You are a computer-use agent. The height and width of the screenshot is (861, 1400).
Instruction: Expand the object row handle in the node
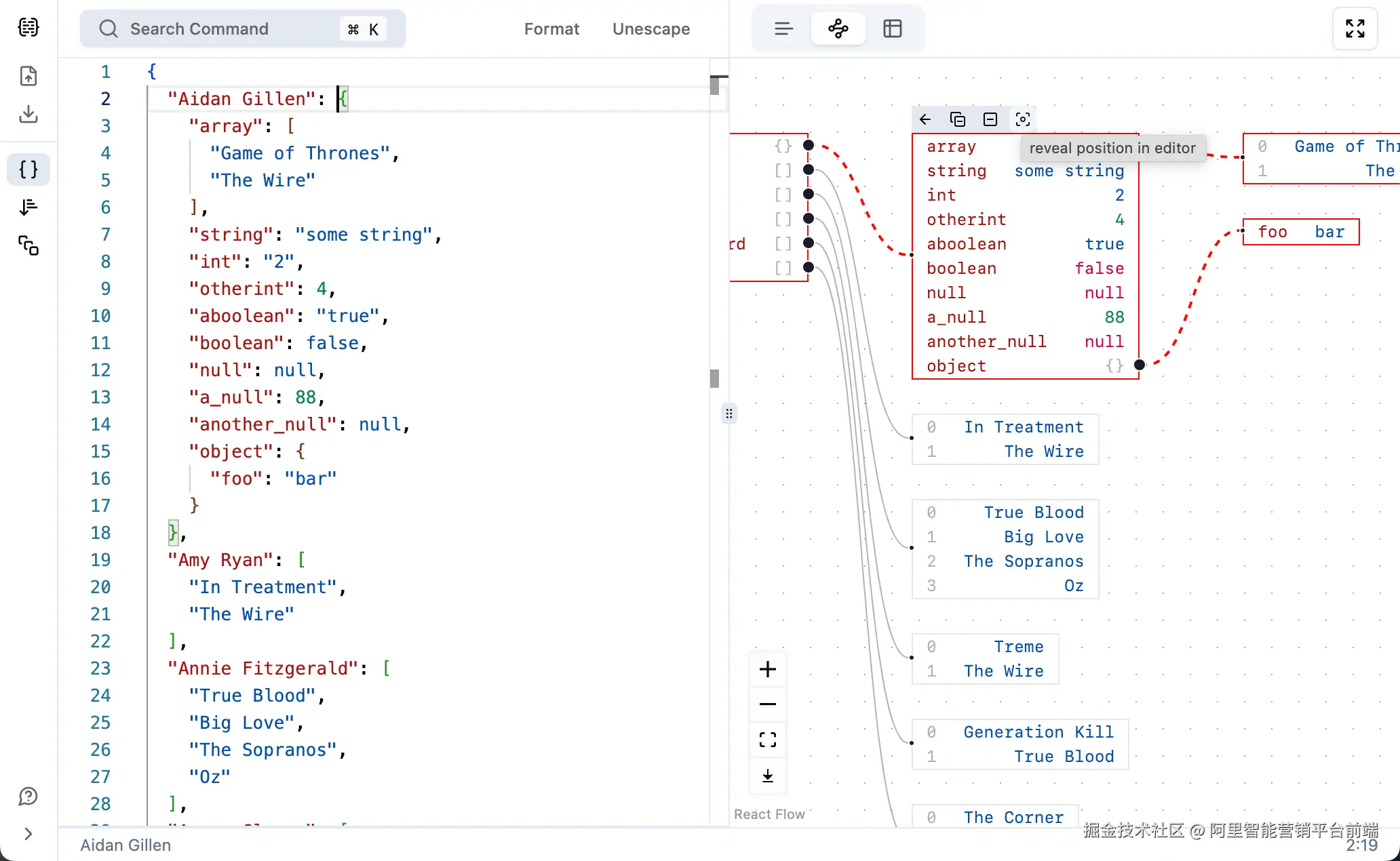1140,365
